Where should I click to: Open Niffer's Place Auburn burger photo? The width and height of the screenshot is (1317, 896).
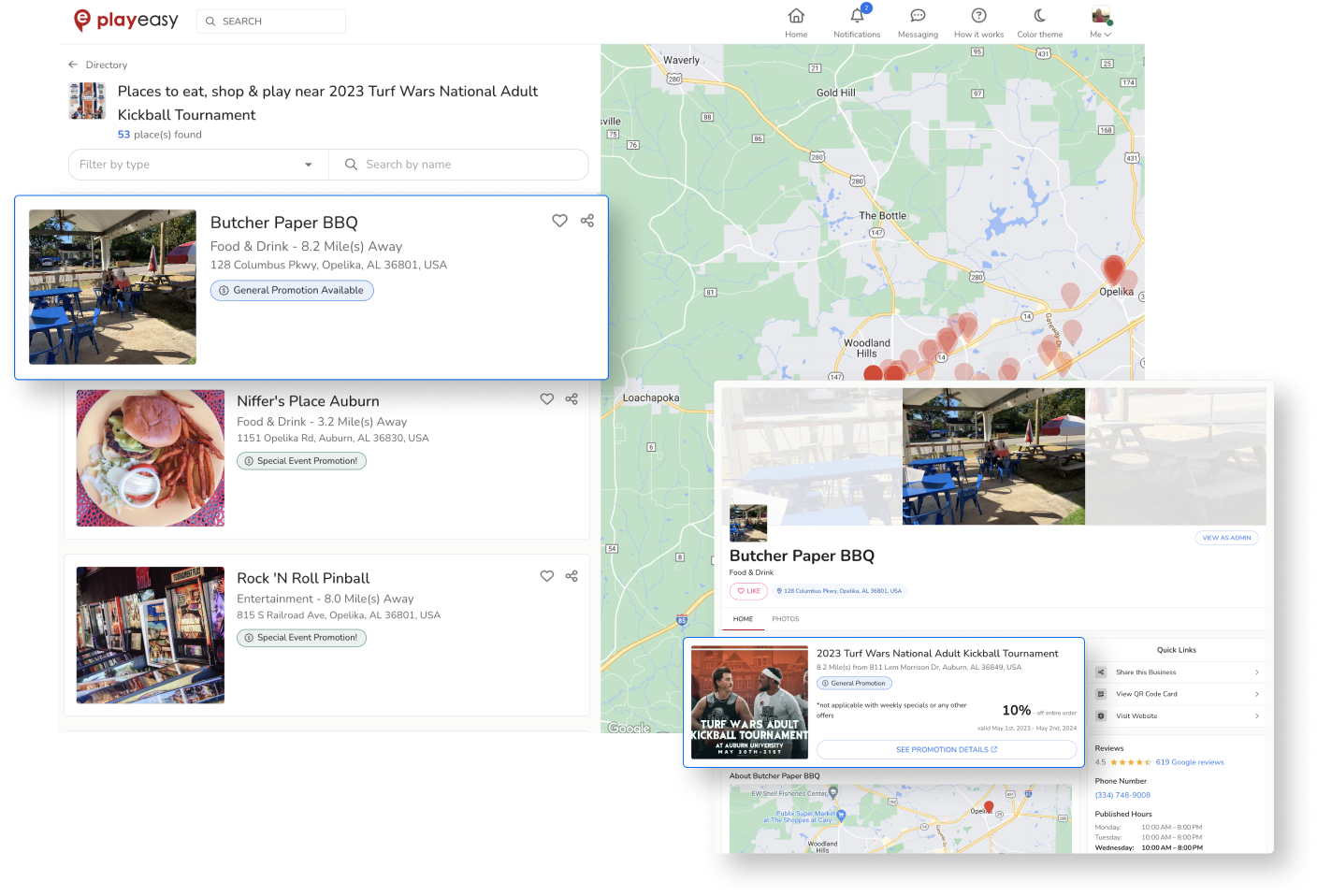(x=151, y=458)
